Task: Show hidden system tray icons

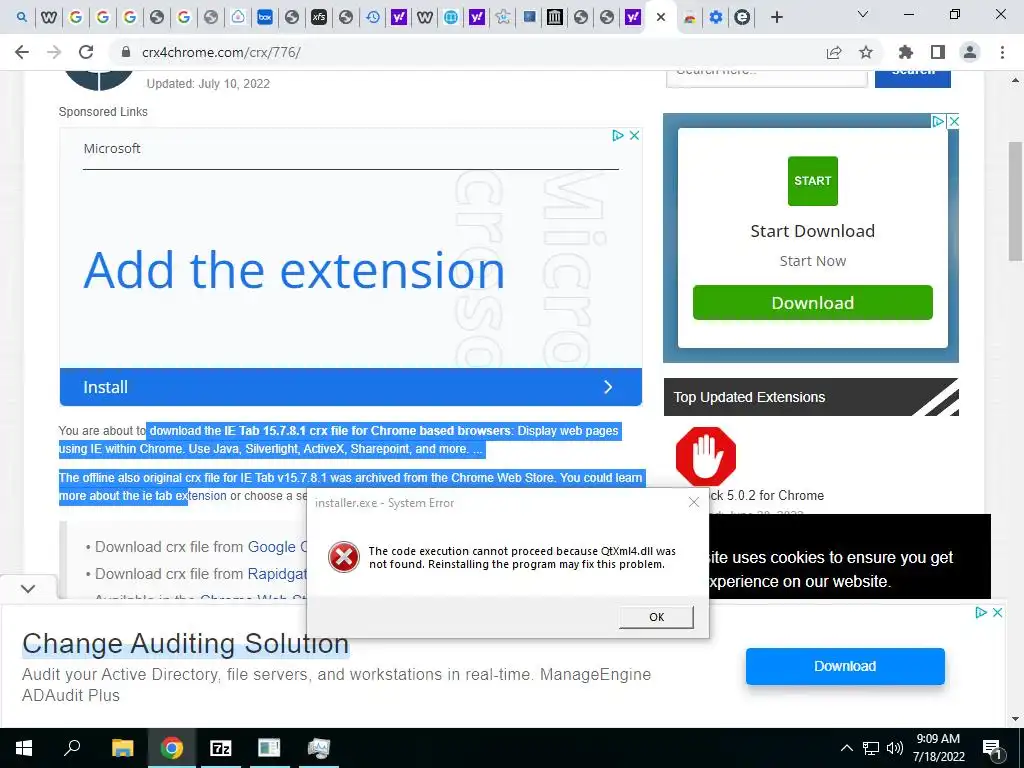Action: pyautogui.click(x=846, y=748)
